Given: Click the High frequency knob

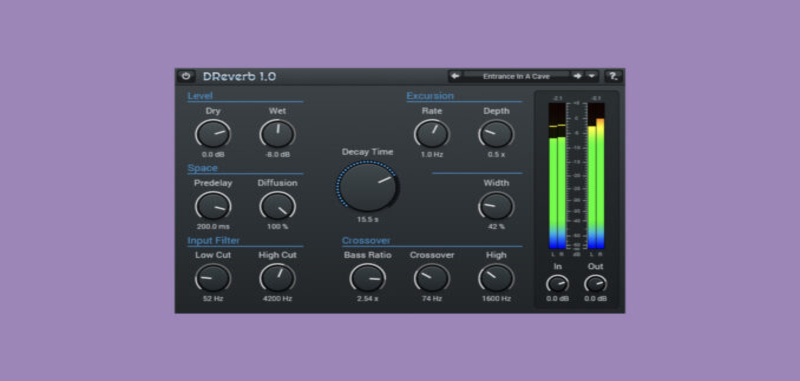Looking at the screenshot, I should 496,278.
